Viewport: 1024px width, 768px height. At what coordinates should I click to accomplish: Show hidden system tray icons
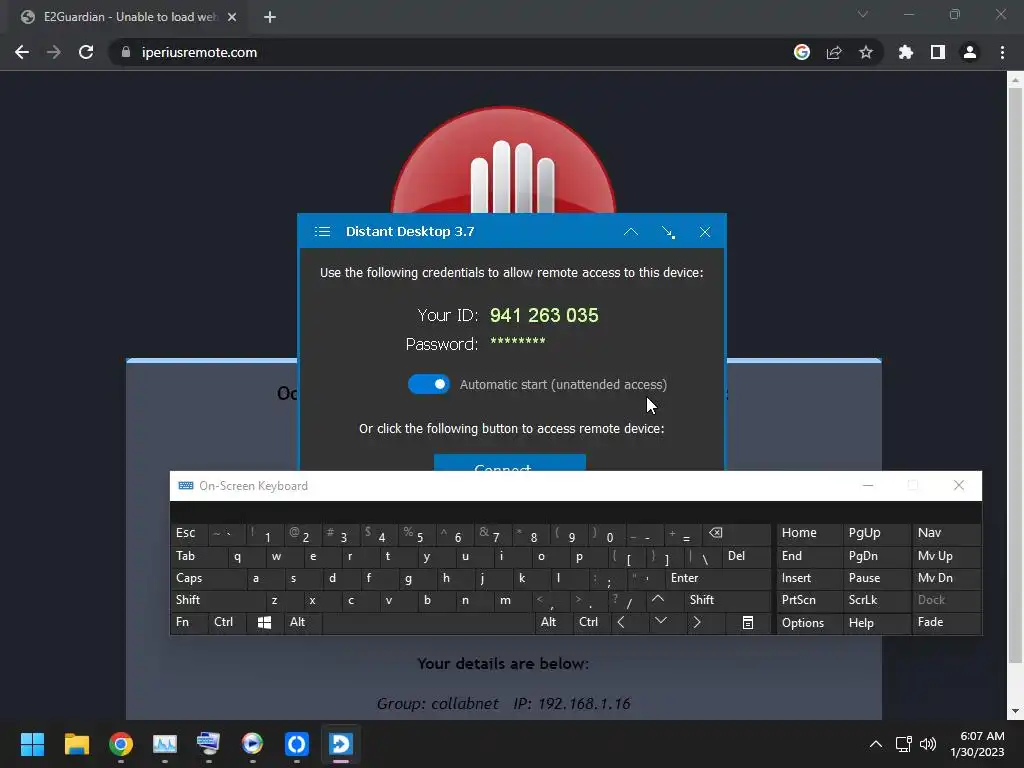(876, 744)
